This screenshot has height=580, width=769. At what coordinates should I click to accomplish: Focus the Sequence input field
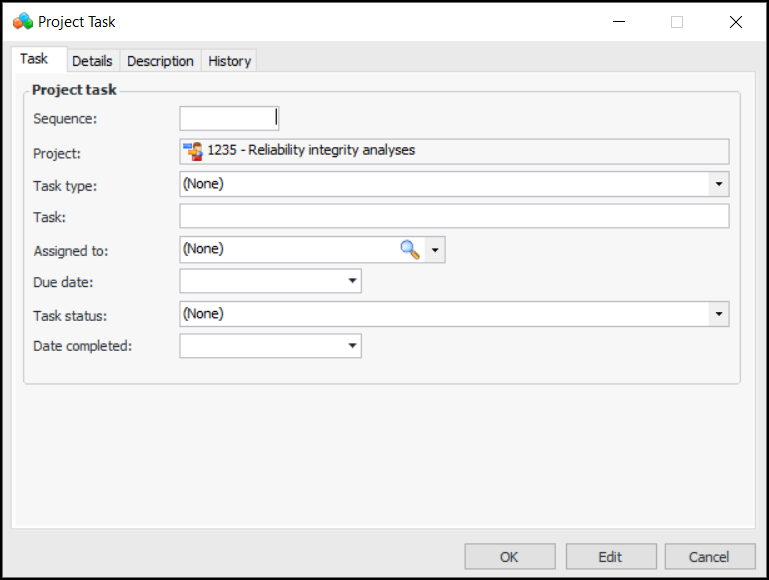click(228, 119)
